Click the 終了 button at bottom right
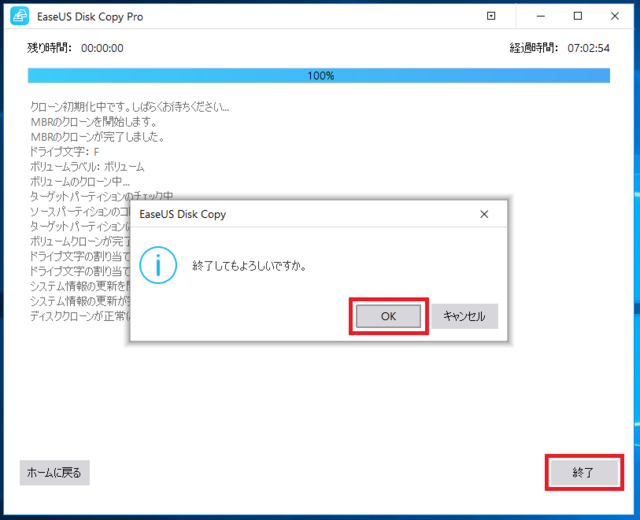This screenshot has height=520, width=640. point(584,472)
